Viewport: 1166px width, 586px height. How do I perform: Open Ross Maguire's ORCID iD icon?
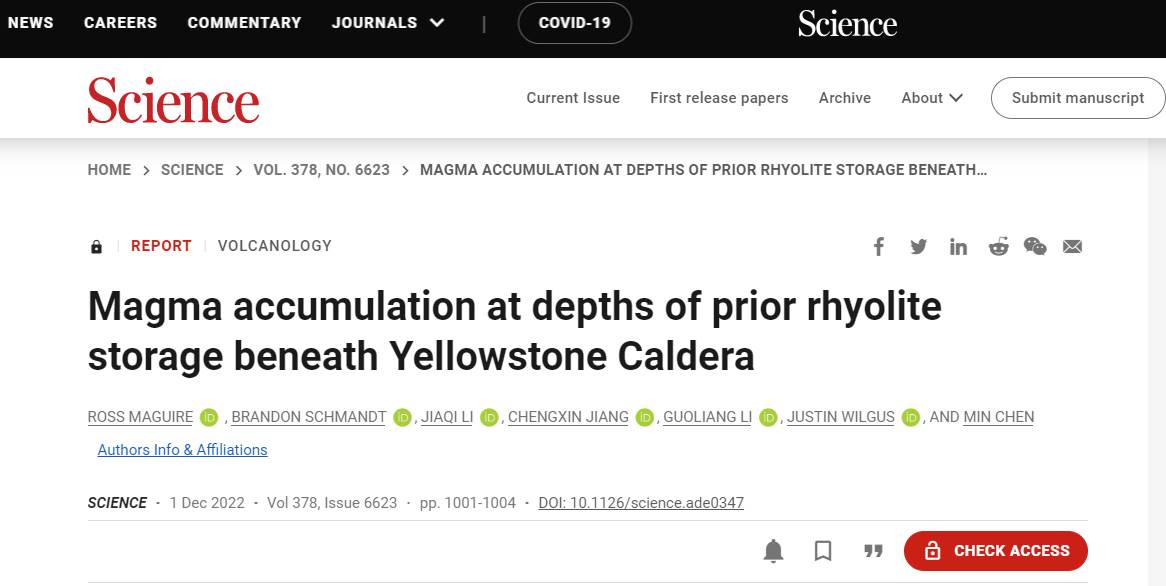[209, 418]
